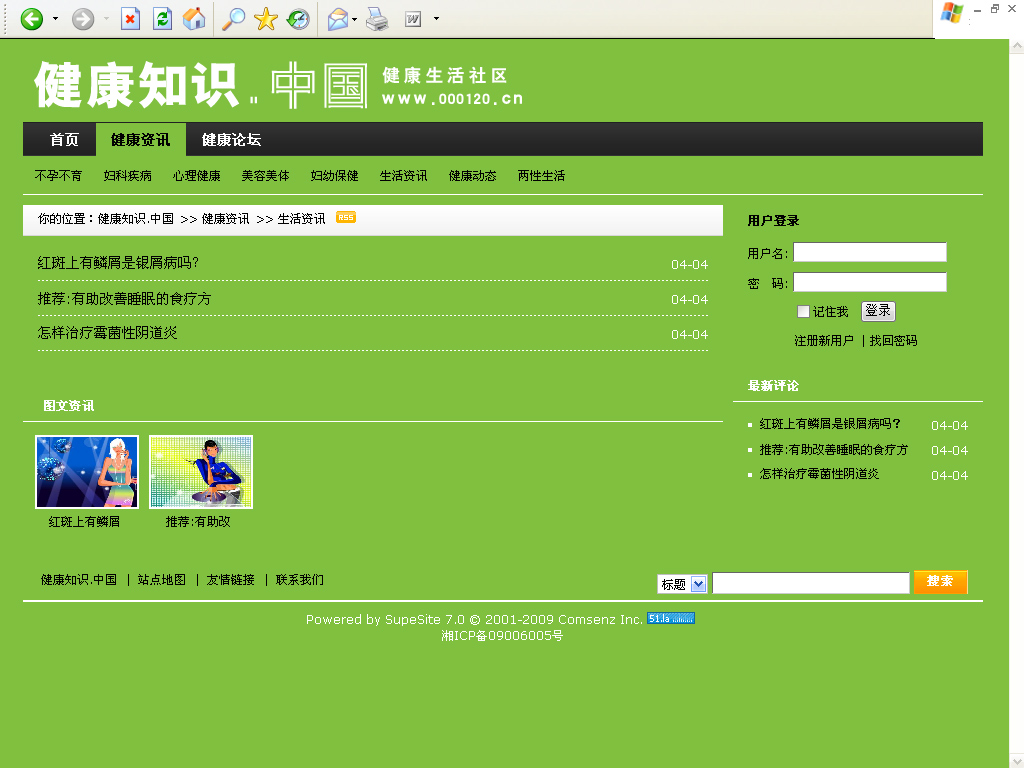1024x768 pixels.
Task: Click breadcrumb link 健康资讯
Action: pos(225,219)
